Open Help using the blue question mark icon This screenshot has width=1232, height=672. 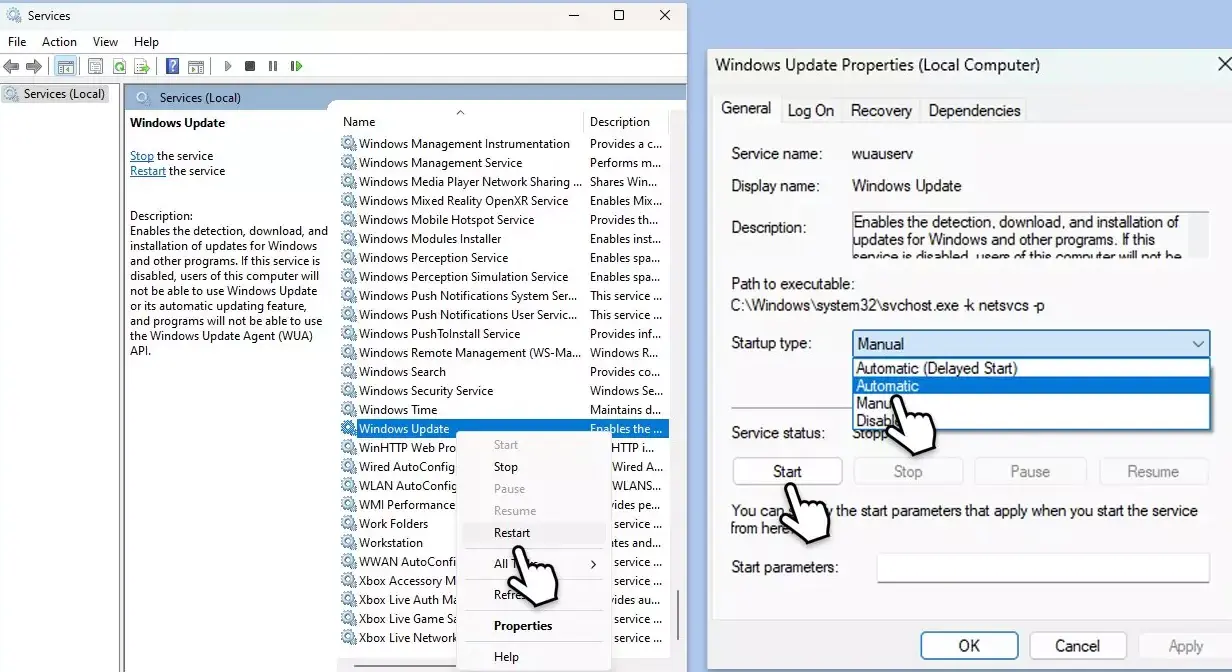171,66
